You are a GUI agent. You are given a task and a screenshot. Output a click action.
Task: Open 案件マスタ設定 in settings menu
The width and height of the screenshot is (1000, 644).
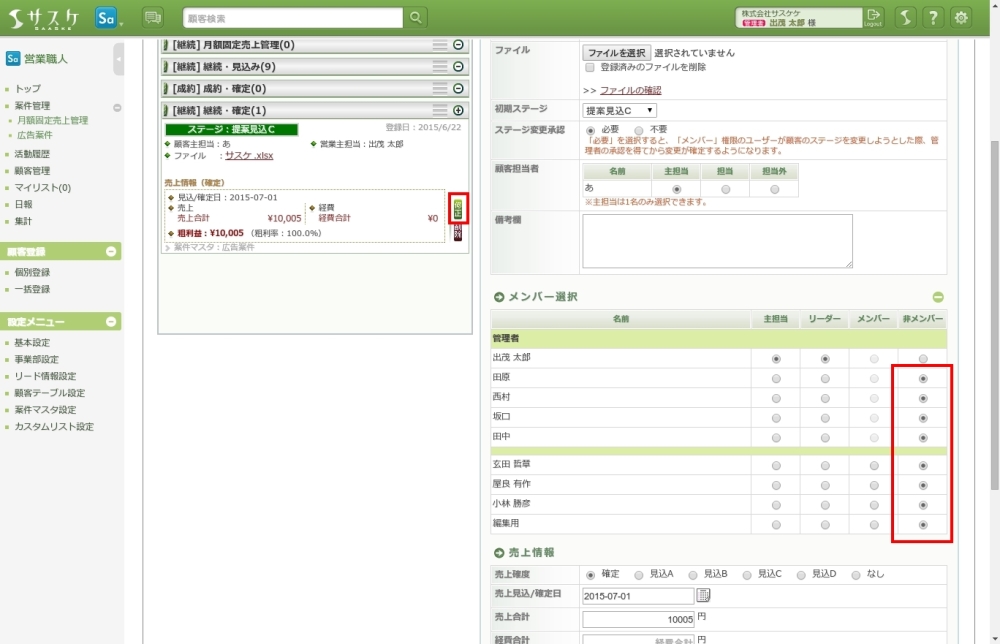45,410
